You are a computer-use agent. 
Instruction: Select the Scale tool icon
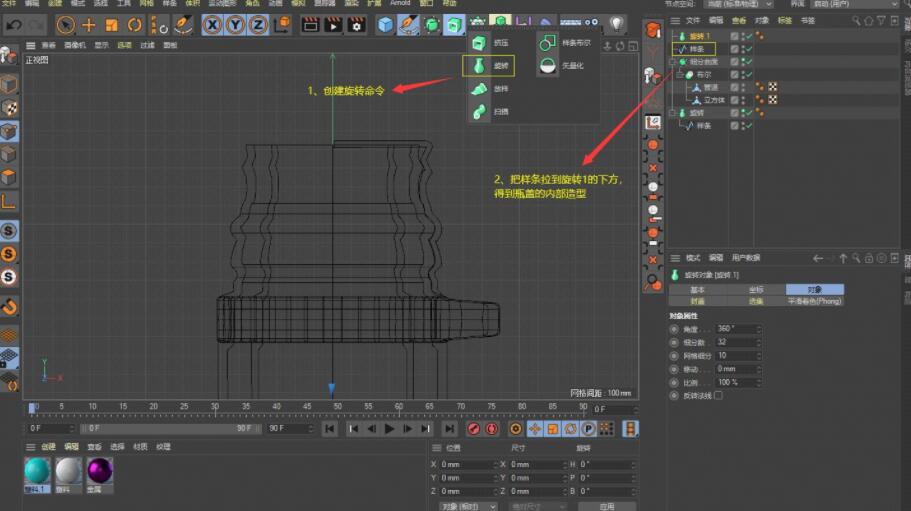coord(111,25)
